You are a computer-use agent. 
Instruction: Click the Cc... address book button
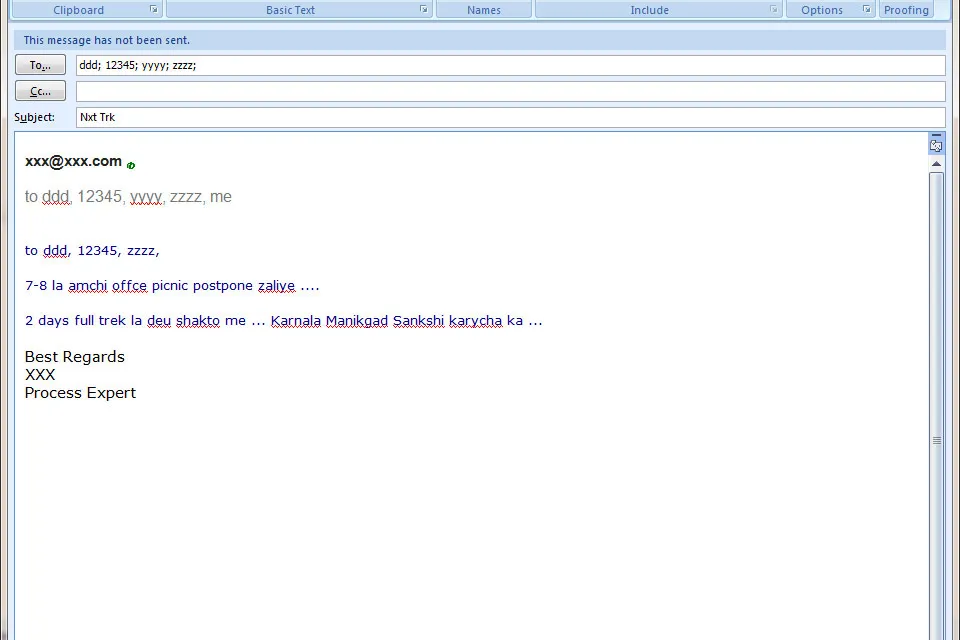[x=40, y=91]
